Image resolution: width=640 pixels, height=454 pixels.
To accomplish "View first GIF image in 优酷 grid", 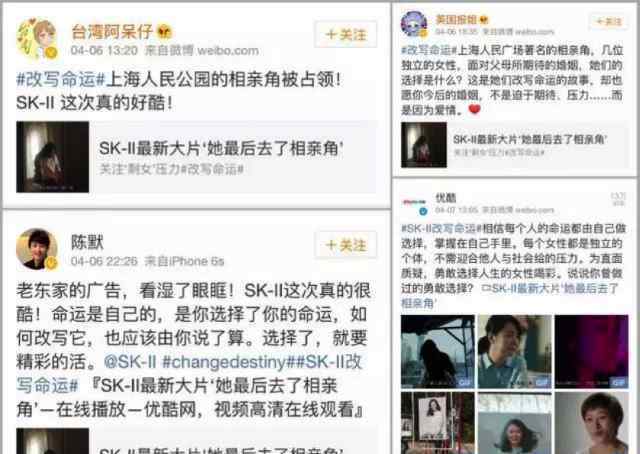I will click(x=438, y=352).
